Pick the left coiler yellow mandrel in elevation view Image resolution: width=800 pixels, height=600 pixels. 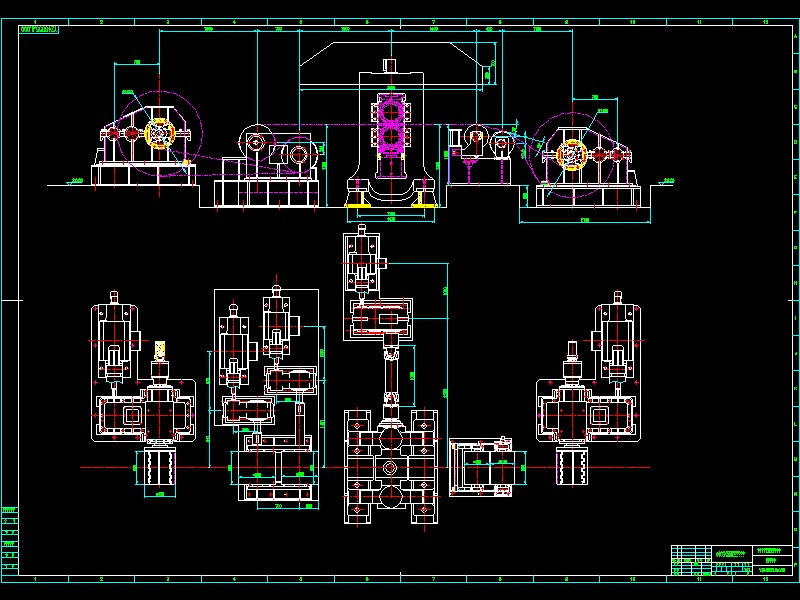click(159, 134)
